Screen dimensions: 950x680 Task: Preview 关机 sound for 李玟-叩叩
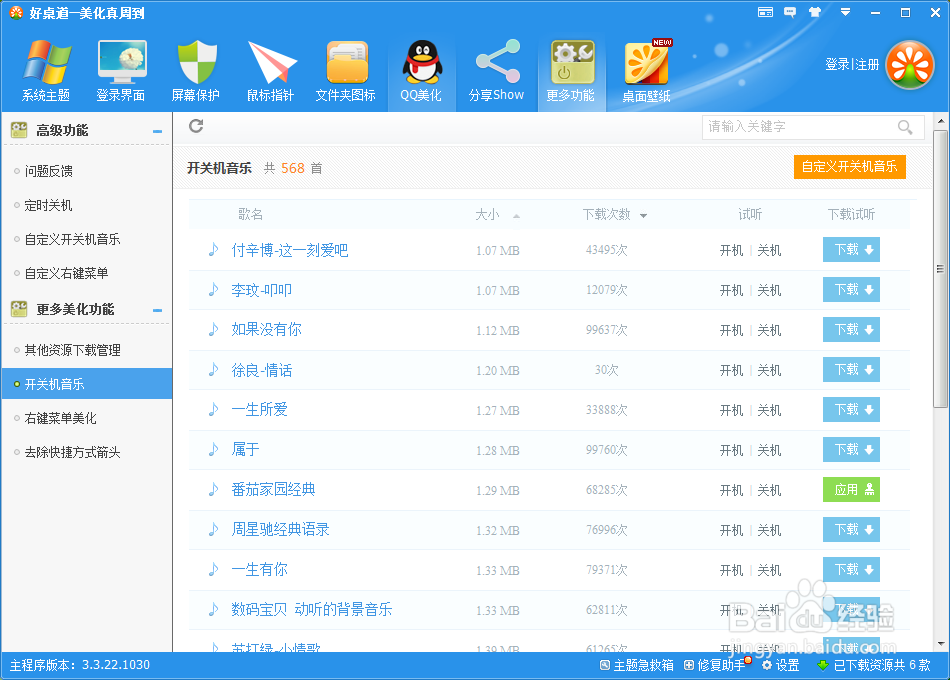(x=769, y=289)
